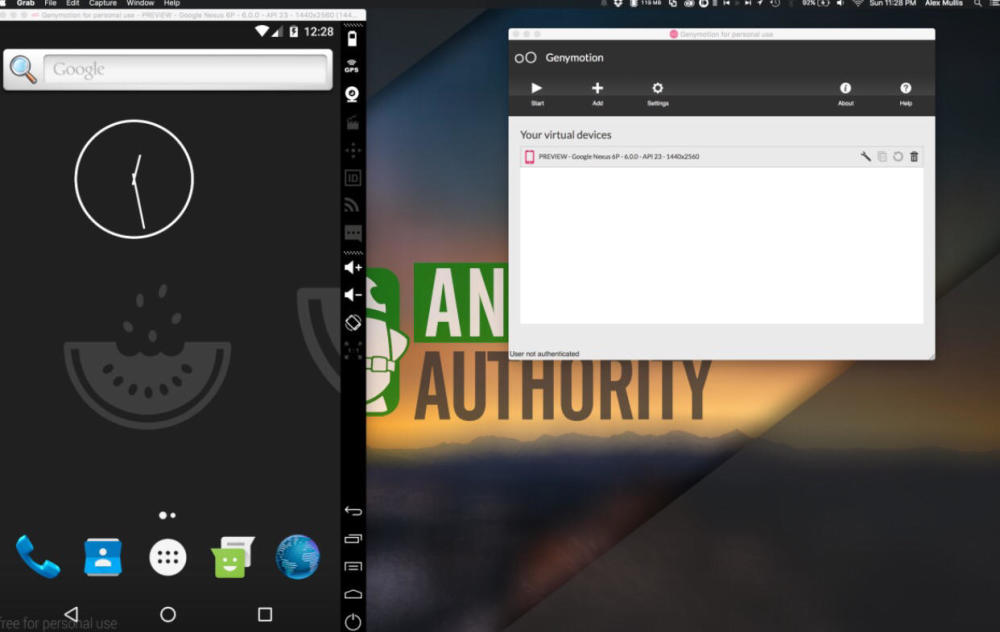Increase emulator volume
The width and height of the screenshot is (1000, 632).
pos(353,267)
